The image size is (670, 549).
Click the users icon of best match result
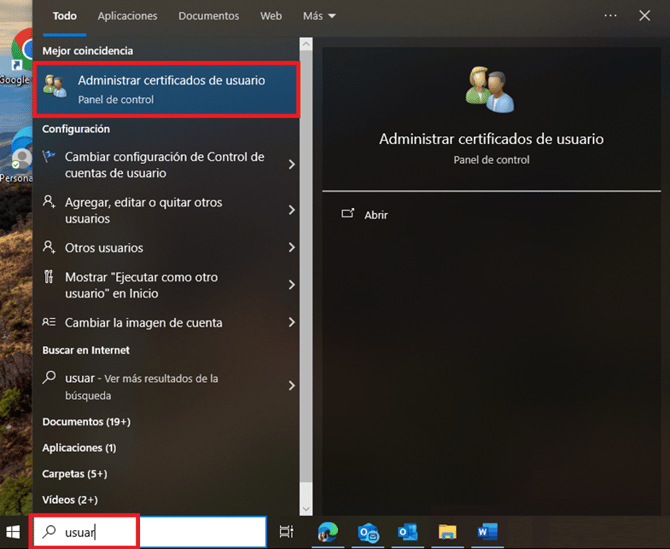[55, 86]
